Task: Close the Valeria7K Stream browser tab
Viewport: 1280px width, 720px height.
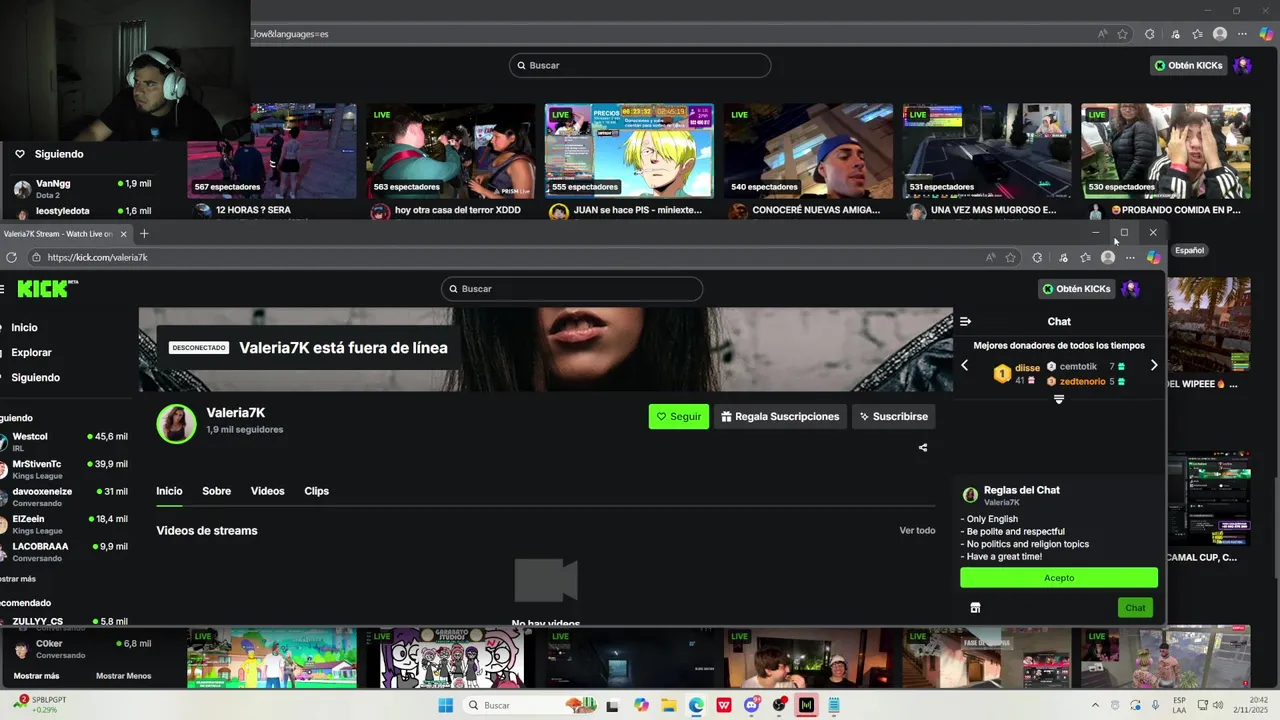Action: pos(124,234)
